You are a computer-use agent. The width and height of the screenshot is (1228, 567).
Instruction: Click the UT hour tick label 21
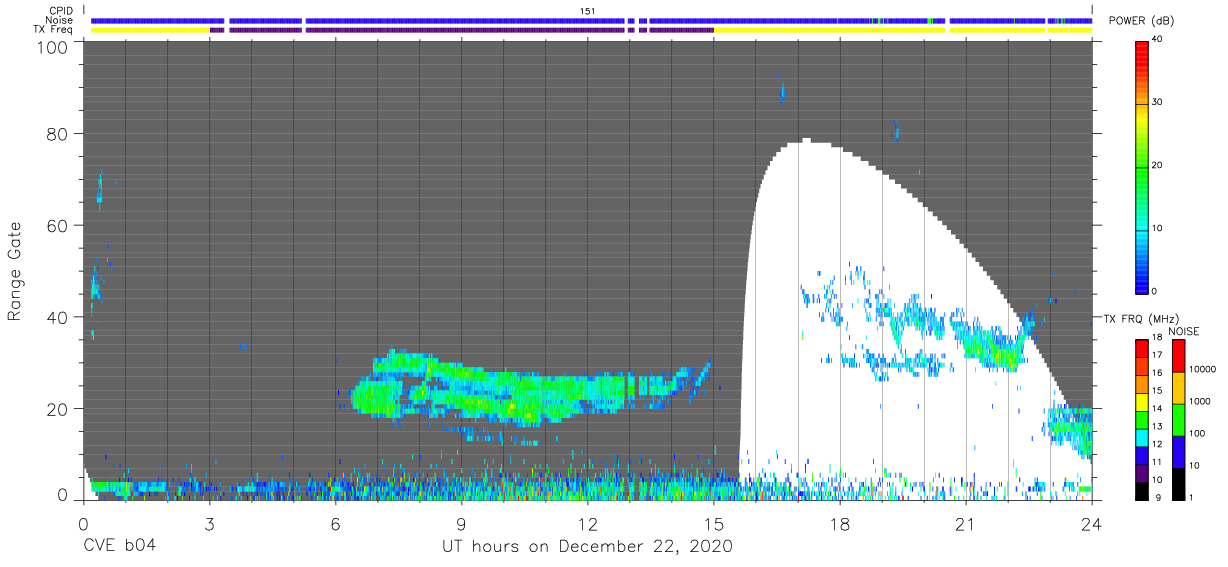click(966, 524)
